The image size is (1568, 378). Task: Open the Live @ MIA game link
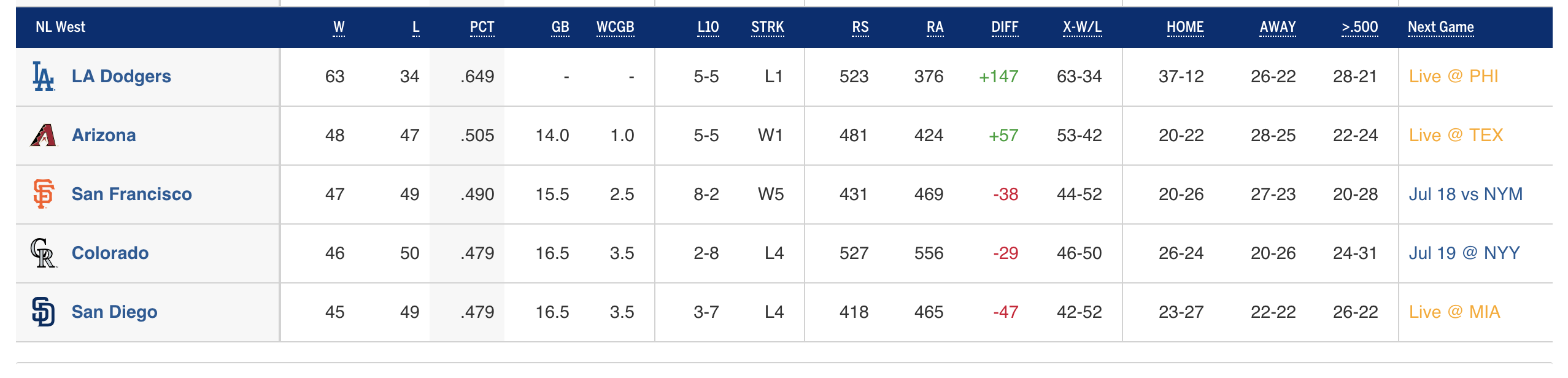click(1454, 312)
